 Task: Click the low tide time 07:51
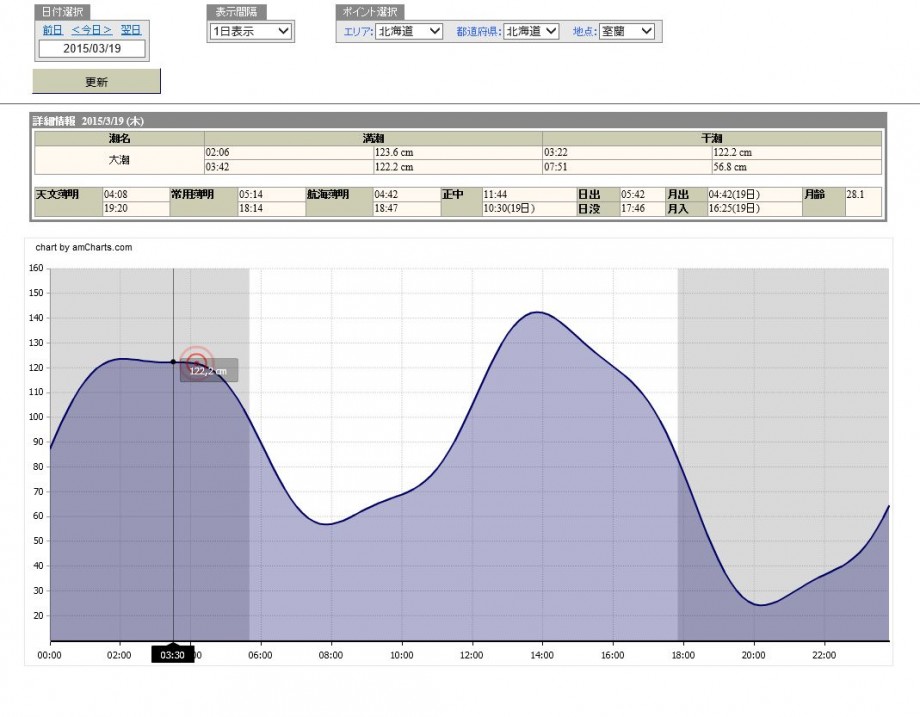[556, 167]
